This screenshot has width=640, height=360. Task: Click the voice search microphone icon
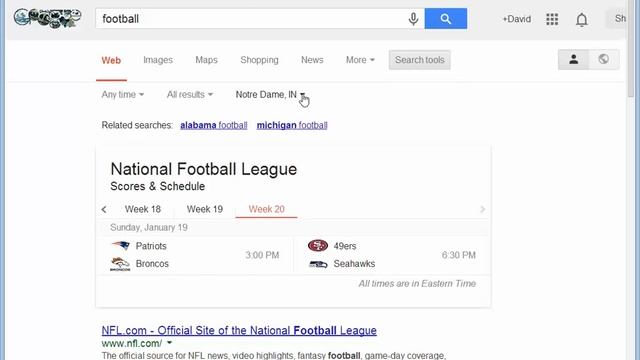413,19
